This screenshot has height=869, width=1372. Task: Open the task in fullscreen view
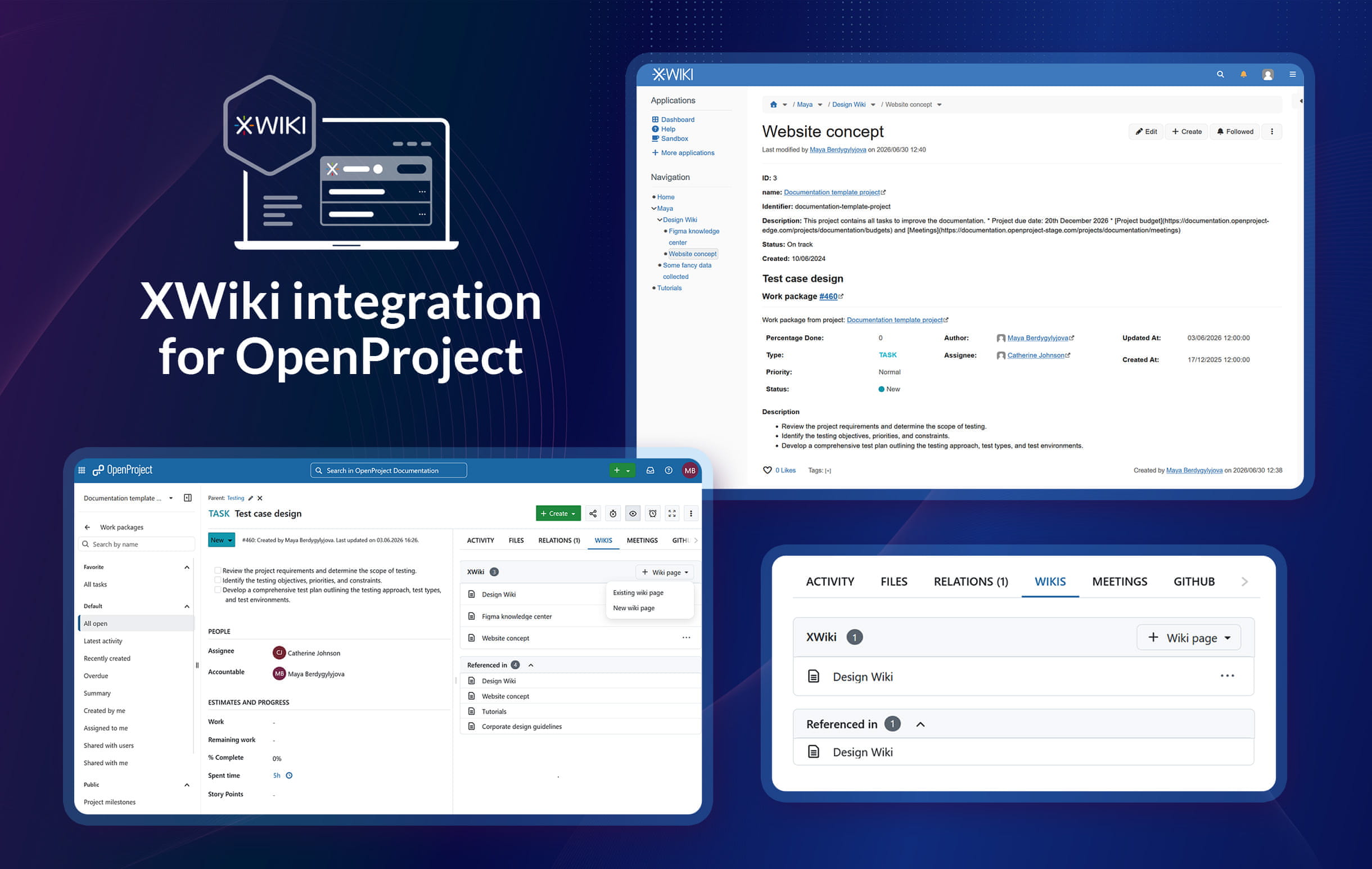coord(672,514)
